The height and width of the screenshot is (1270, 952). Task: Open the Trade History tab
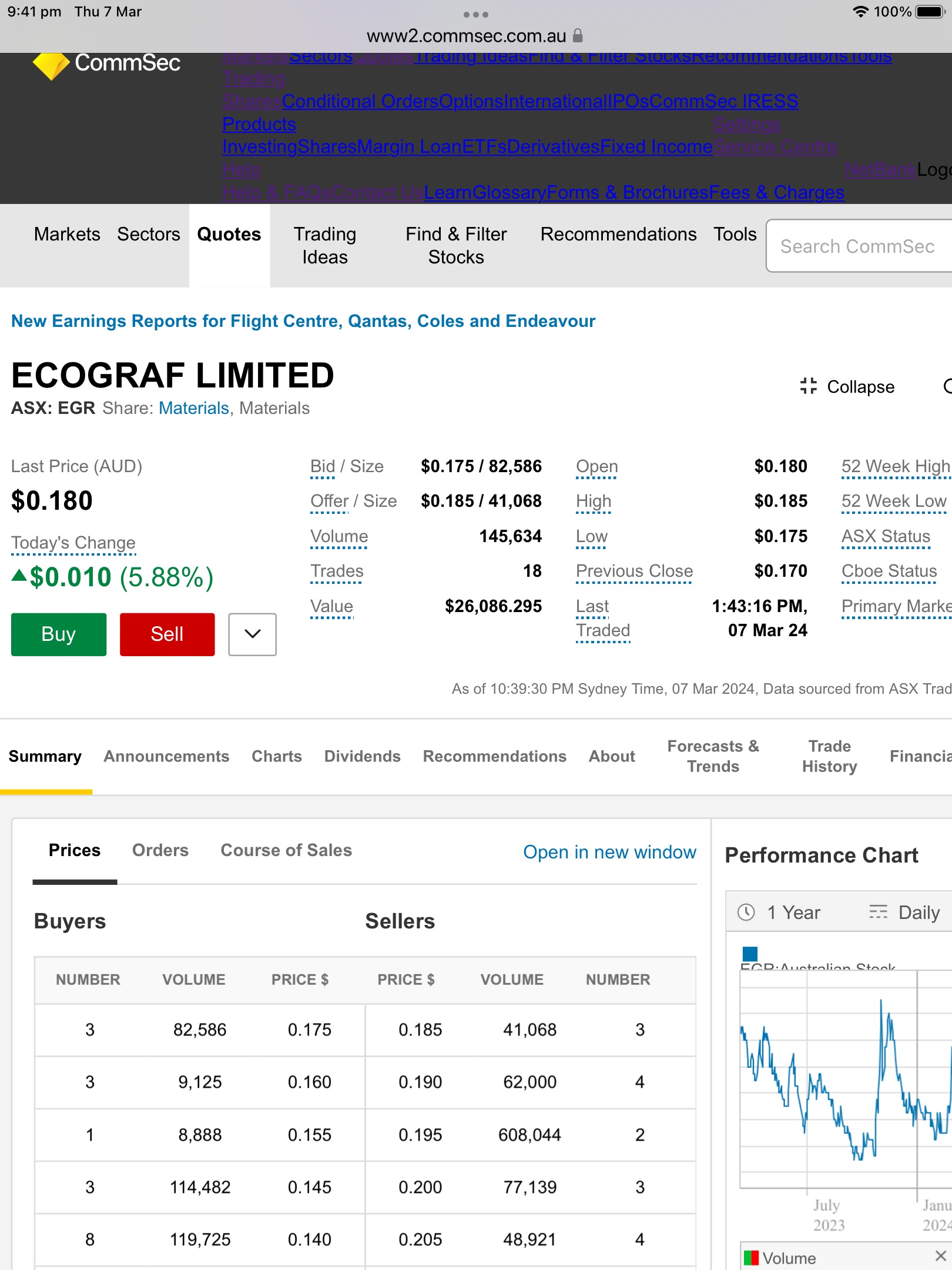[830, 756]
